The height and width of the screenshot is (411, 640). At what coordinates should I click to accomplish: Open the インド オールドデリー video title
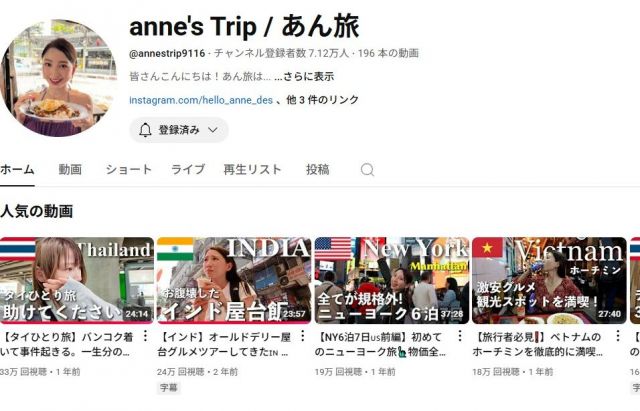tap(224, 344)
